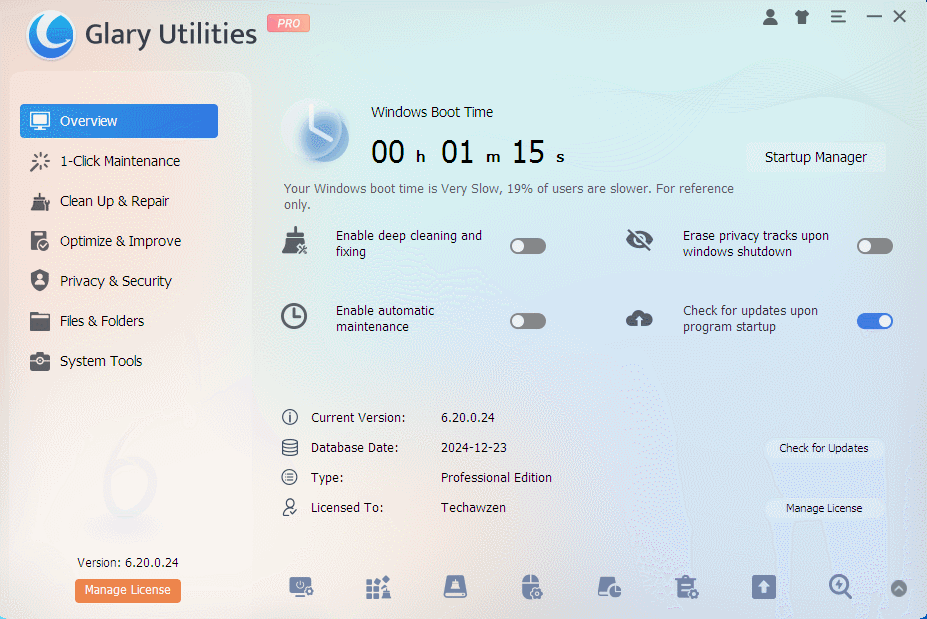This screenshot has width=927, height=619.
Task: Toggle deep cleaning and fixing switch
Action: pyautogui.click(x=528, y=246)
